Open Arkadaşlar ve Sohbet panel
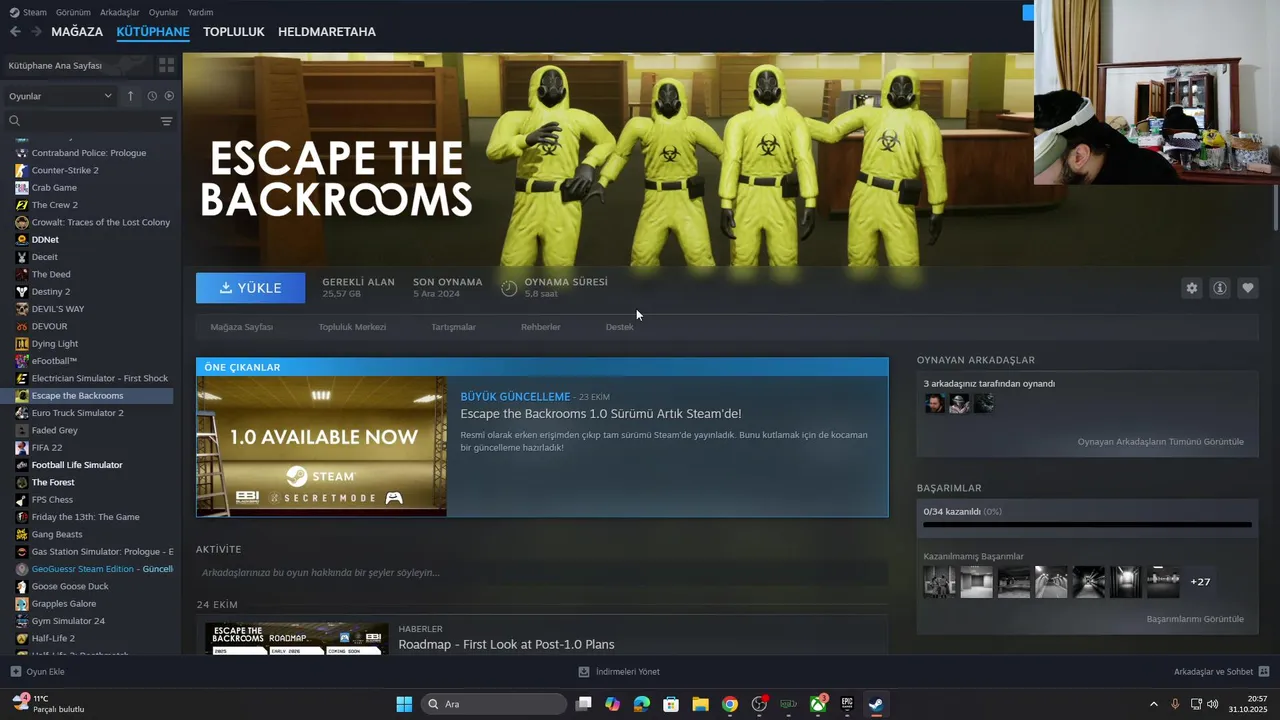This screenshot has width=1280, height=720. (x=1221, y=672)
